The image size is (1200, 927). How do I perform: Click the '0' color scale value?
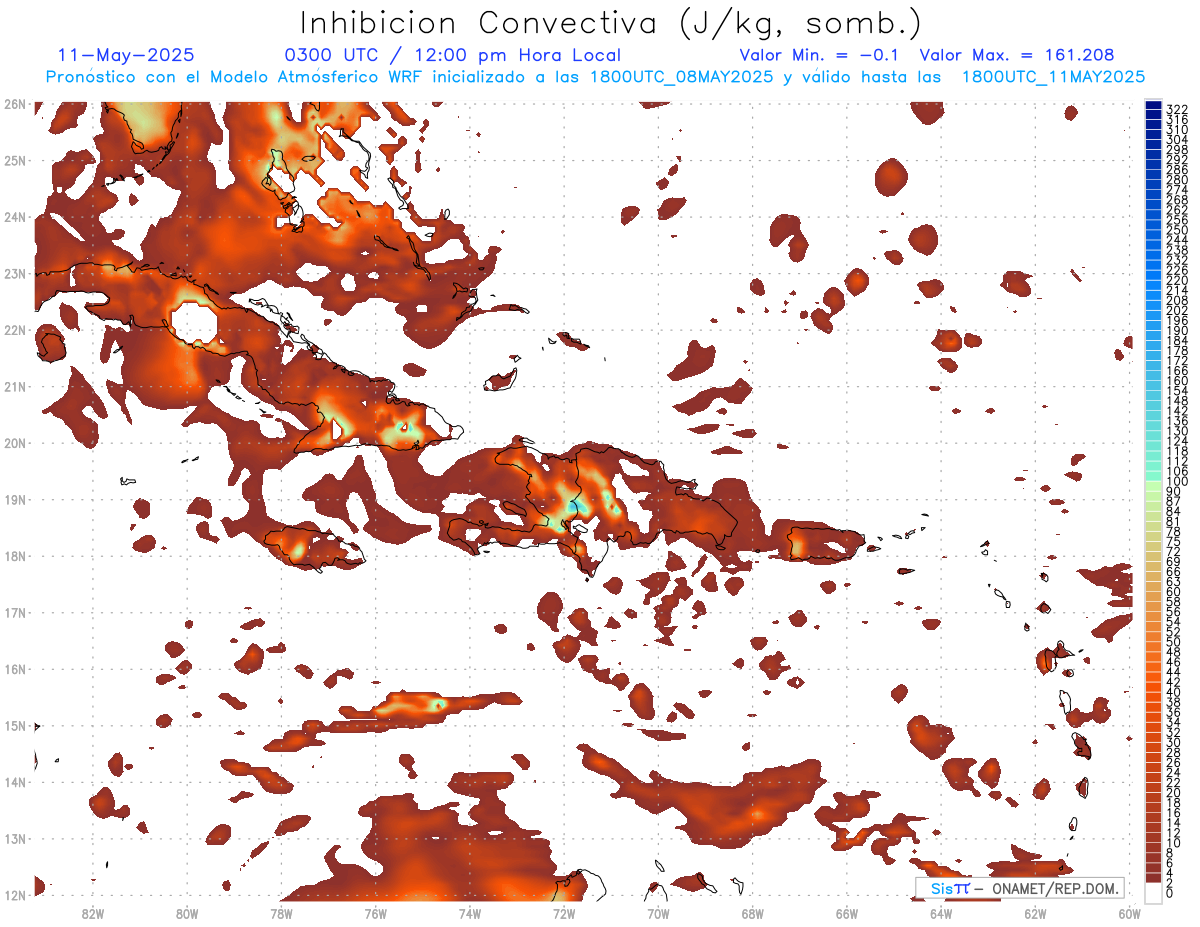(1170, 893)
